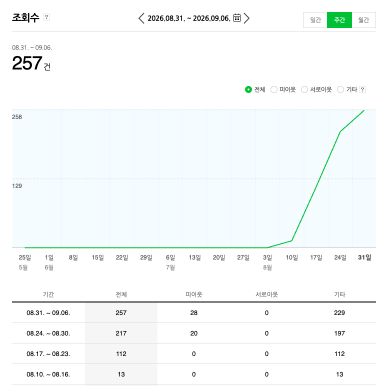Go to the previous week with the left arrow
This screenshot has width=386, height=386.
coord(141,18)
